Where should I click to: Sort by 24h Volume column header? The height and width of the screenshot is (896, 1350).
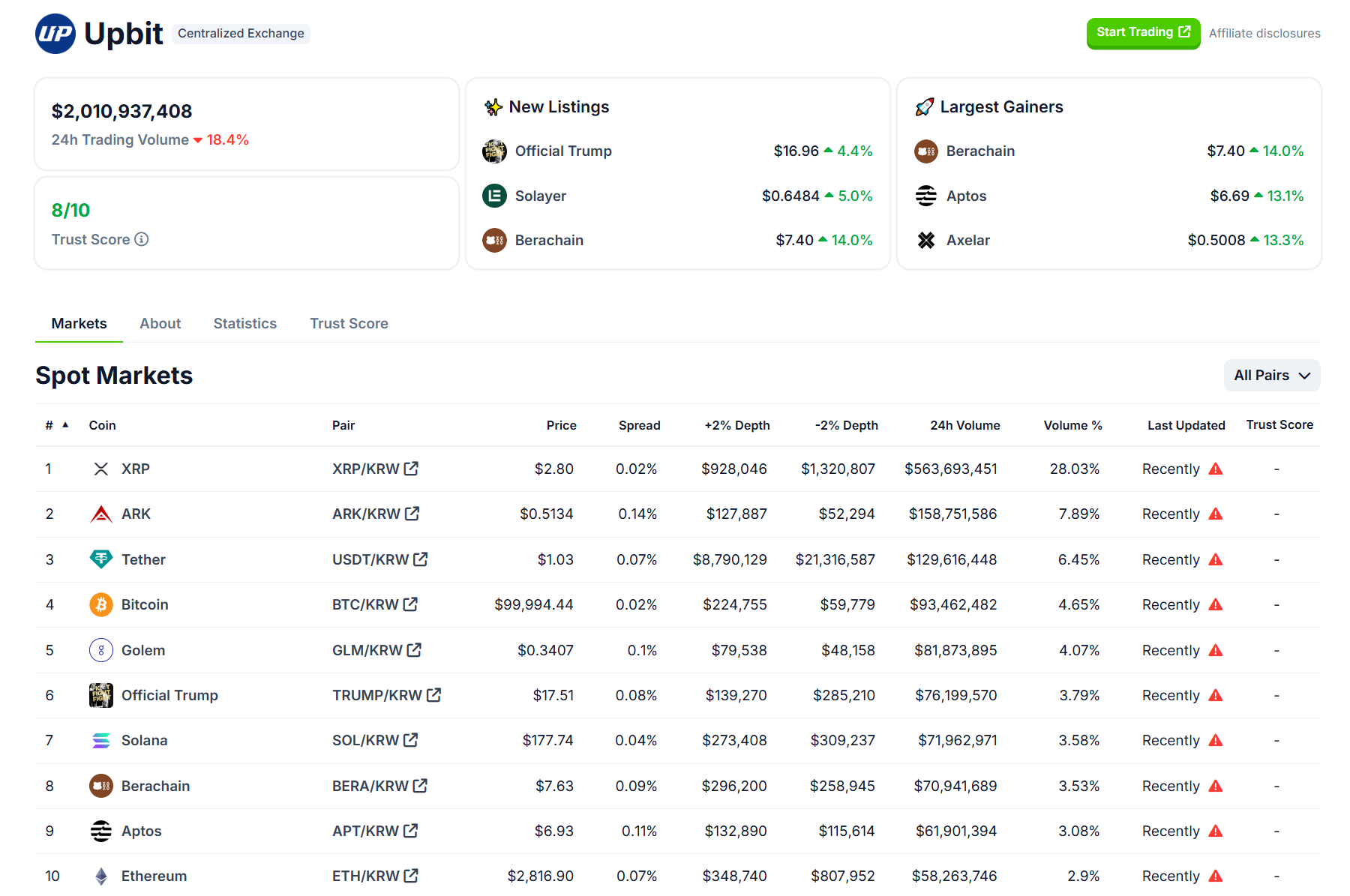[x=964, y=425]
